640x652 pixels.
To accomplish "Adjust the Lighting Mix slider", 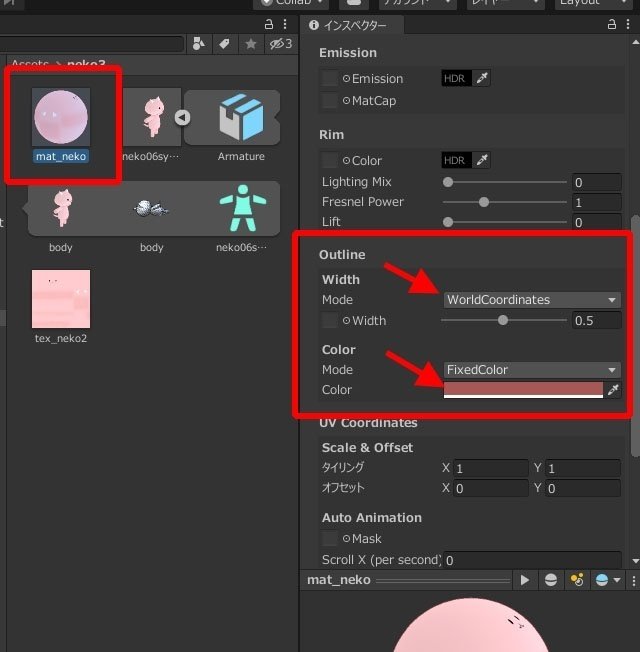I will pos(504,182).
